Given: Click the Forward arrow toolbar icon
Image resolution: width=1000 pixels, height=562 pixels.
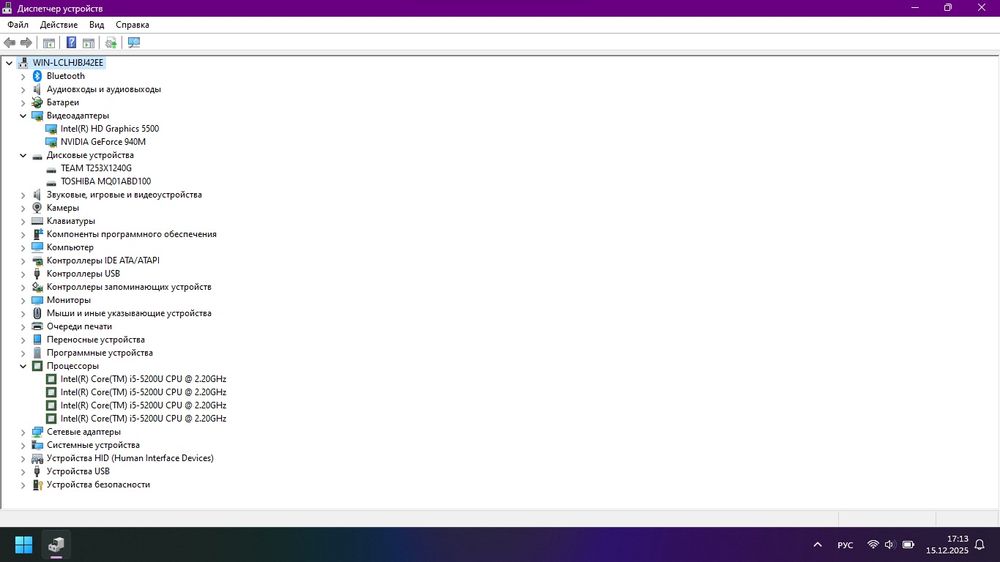Looking at the screenshot, I should [26, 43].
